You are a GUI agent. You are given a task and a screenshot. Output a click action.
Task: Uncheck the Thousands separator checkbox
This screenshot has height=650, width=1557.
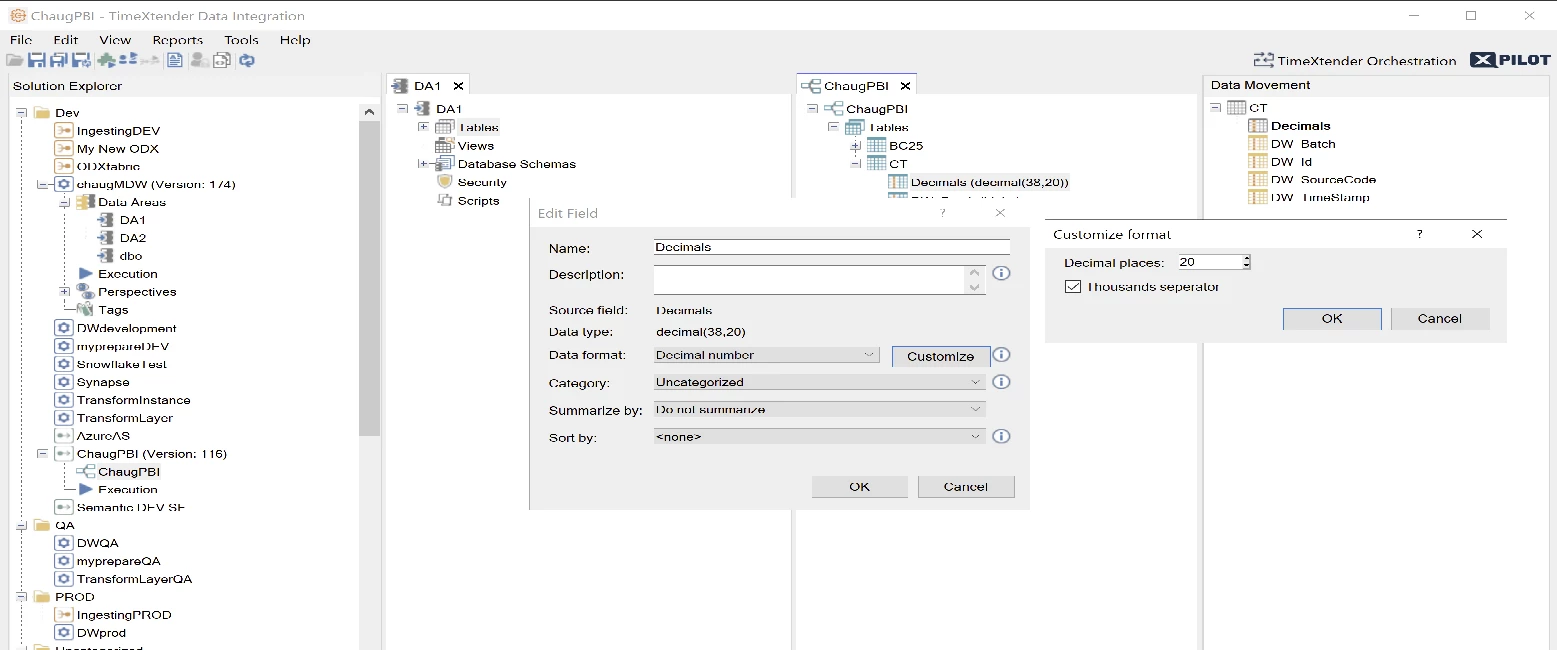tap(1073, 287)
